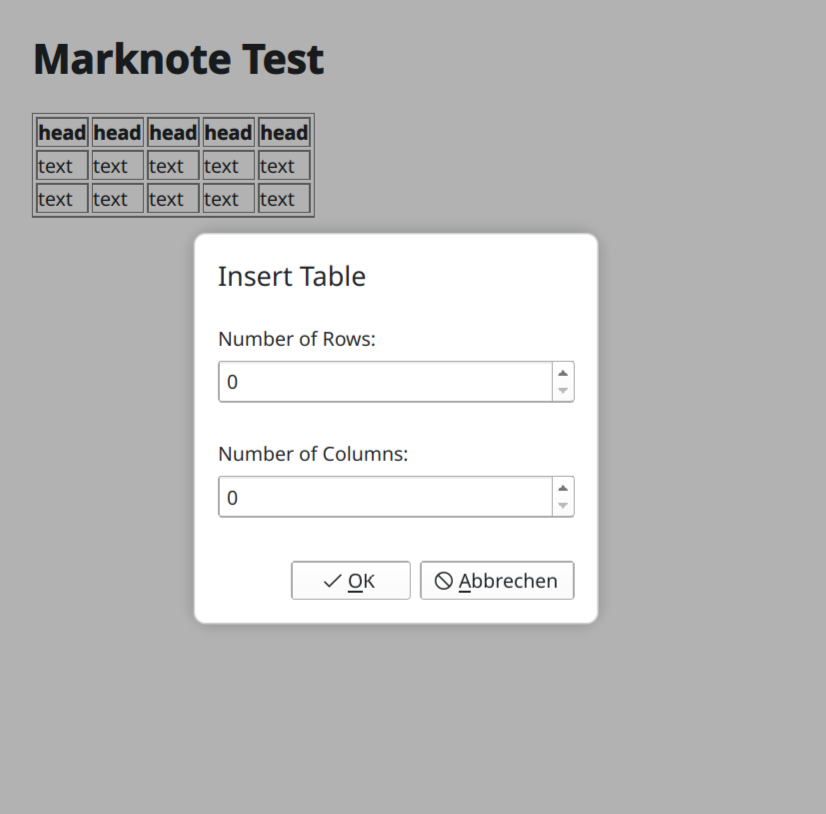
Task: Click the third head cell in table
Action: [173, 133]
